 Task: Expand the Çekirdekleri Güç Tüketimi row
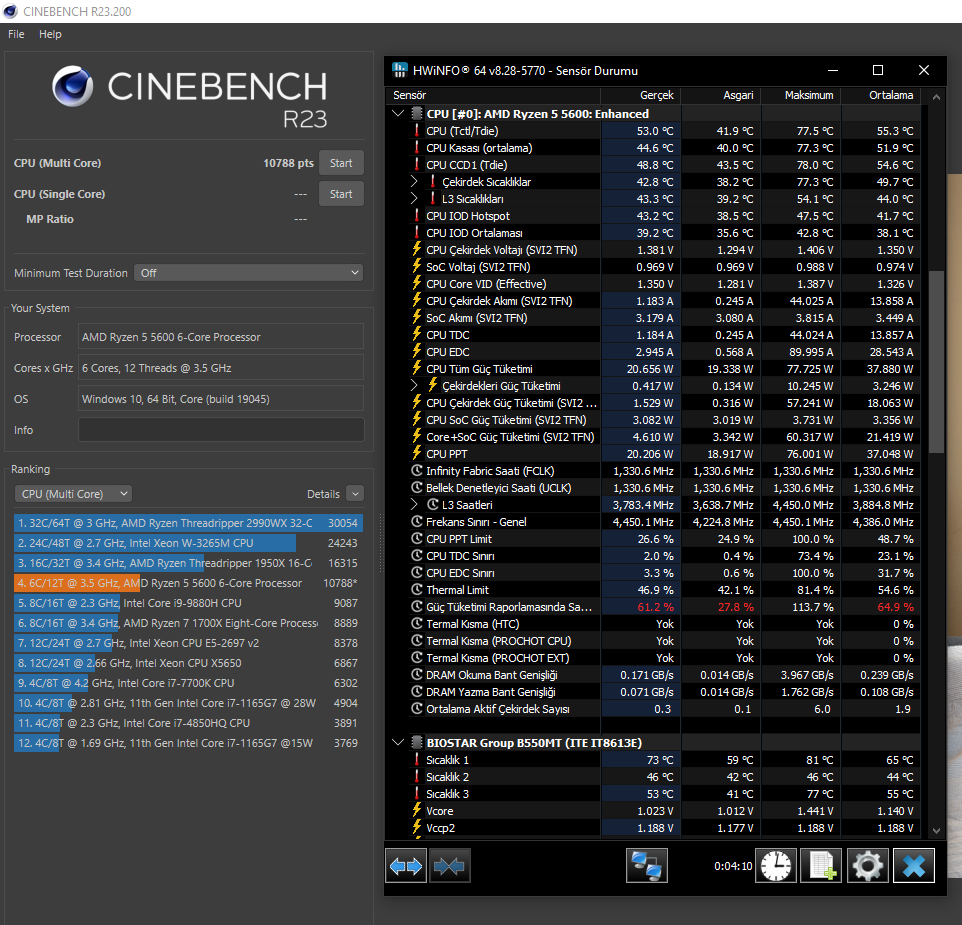click(x=414, y=385)
